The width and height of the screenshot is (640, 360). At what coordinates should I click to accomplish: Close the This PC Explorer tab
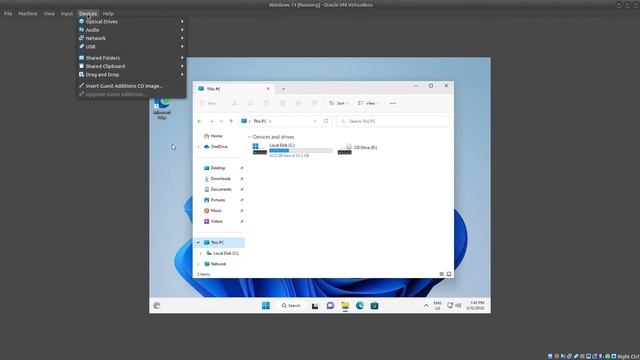268,89
